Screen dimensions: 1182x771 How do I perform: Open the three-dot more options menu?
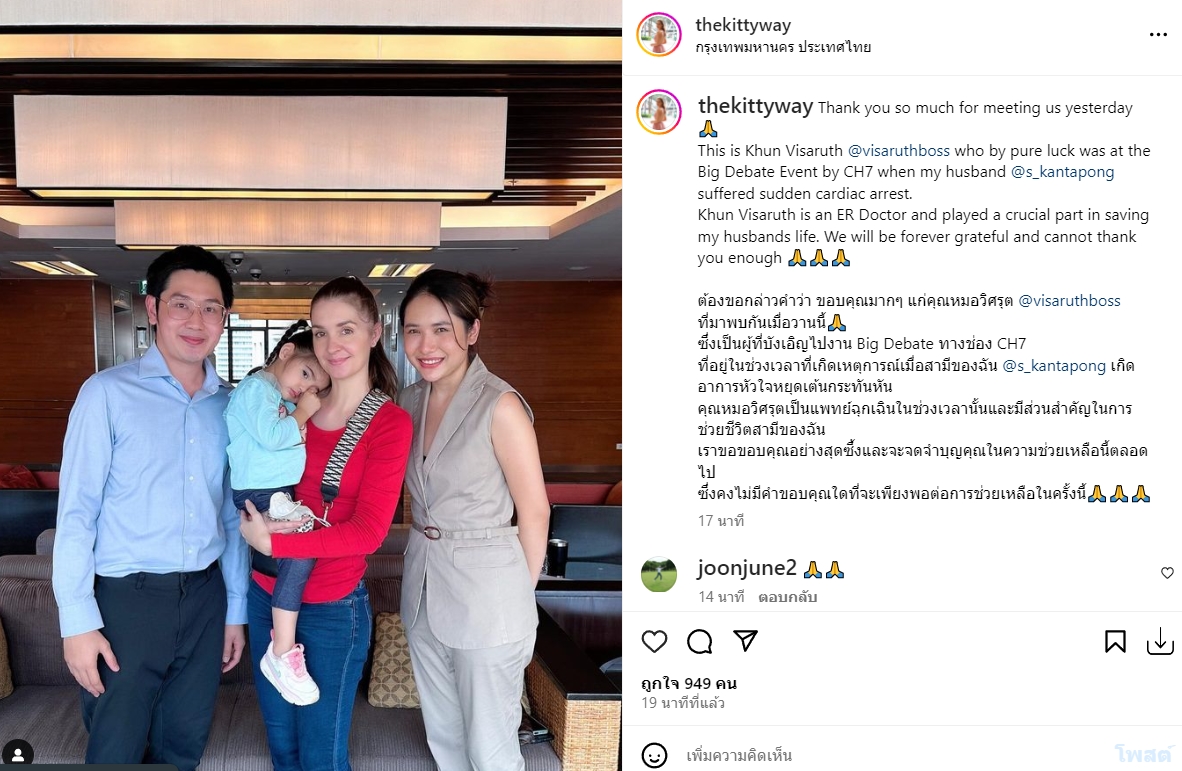click(1158, 35)
